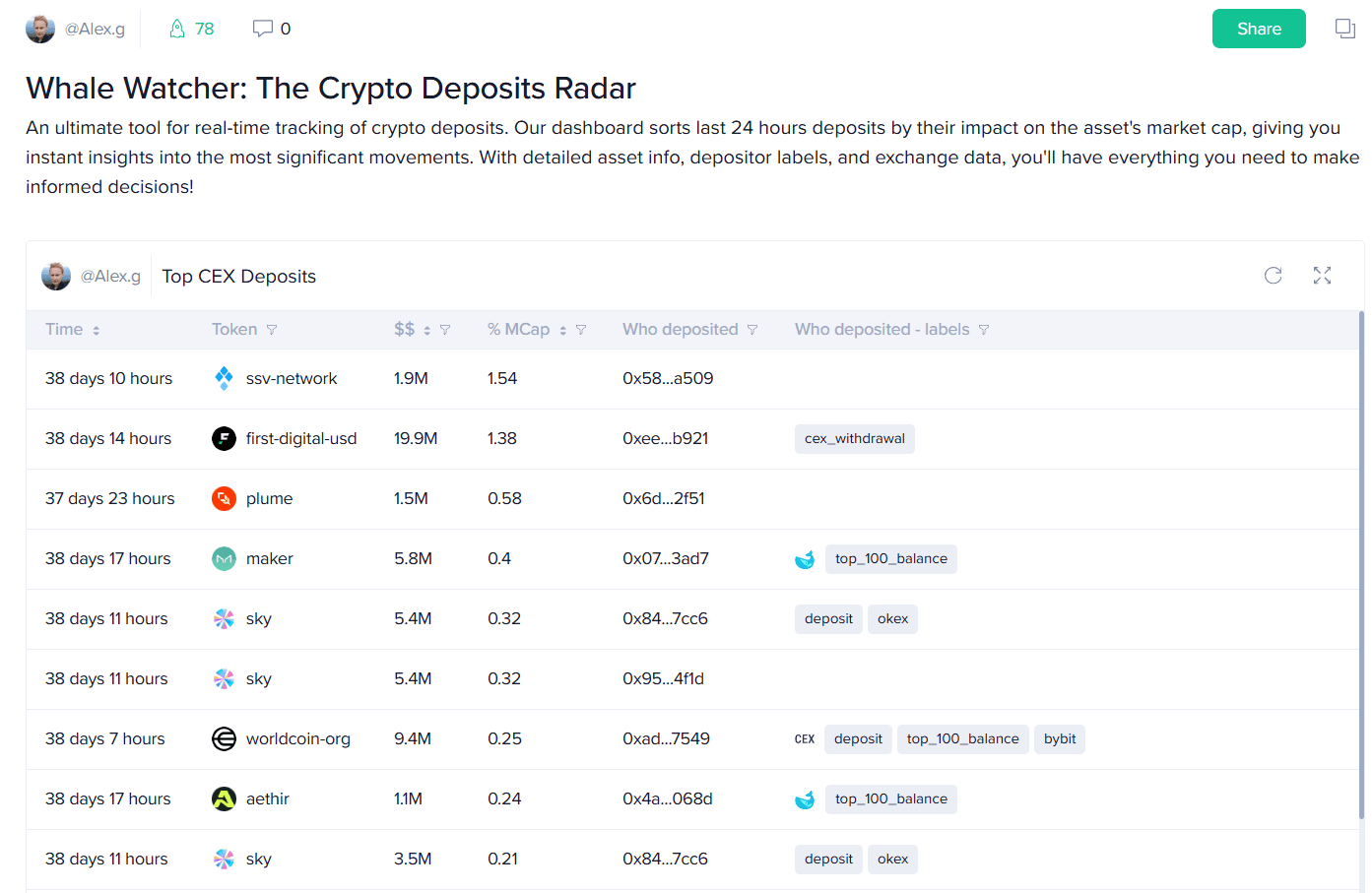The width and height of the screenshot is (1372, 893).
Task: Click the rocket boost icon showing 78
Action: [x=177, y=29]
